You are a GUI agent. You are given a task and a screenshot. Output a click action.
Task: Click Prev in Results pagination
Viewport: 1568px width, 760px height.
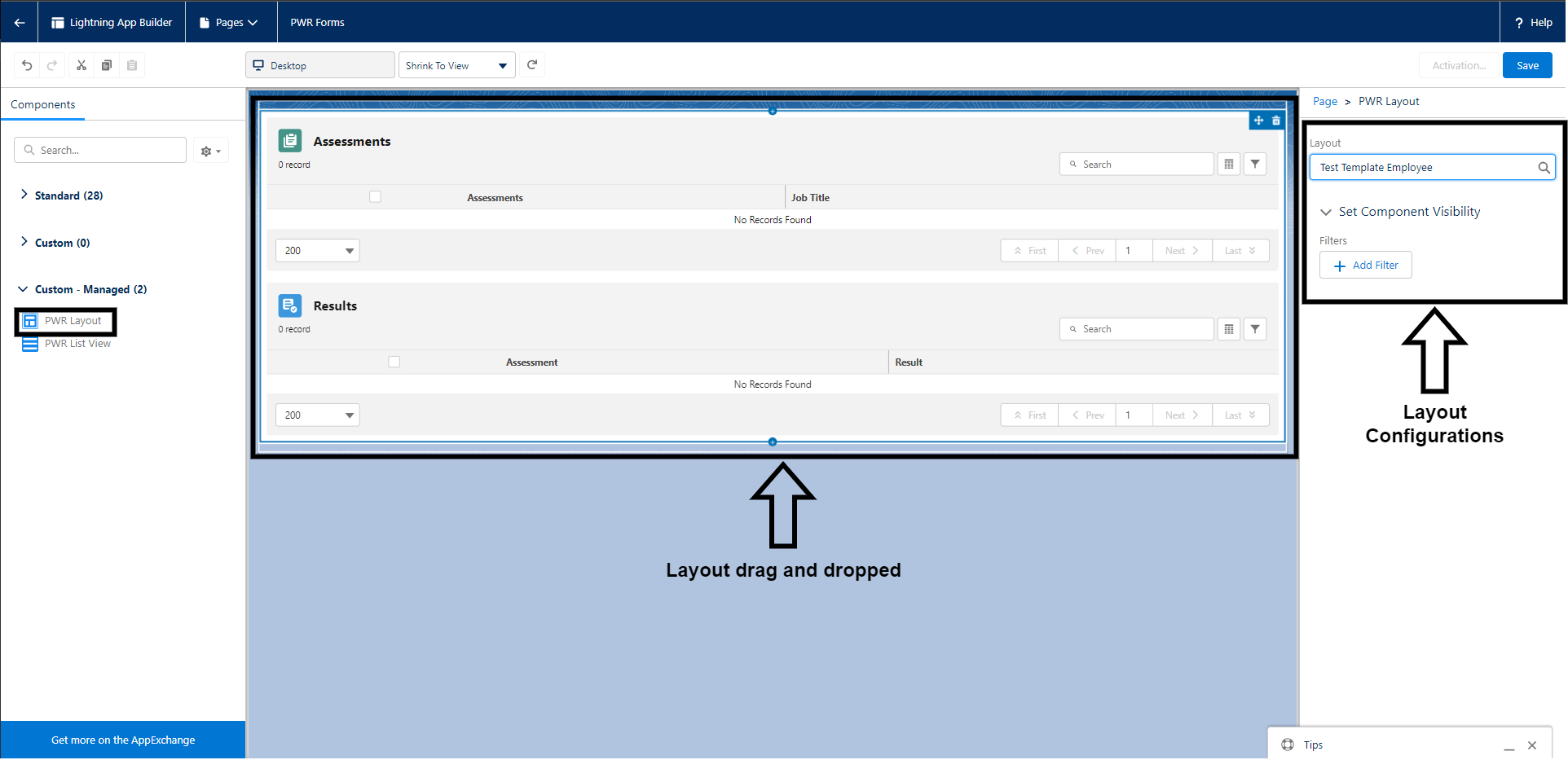[x=1087, y=415]
